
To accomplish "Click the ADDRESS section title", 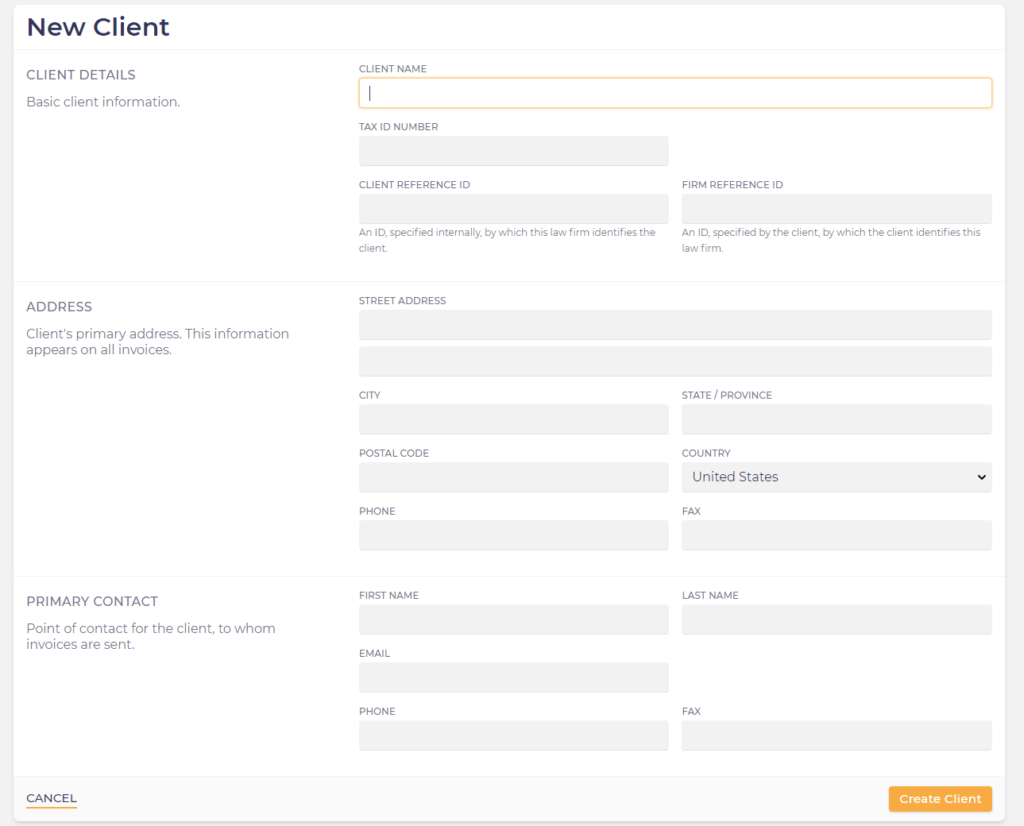I will click(x=59, y=307).
